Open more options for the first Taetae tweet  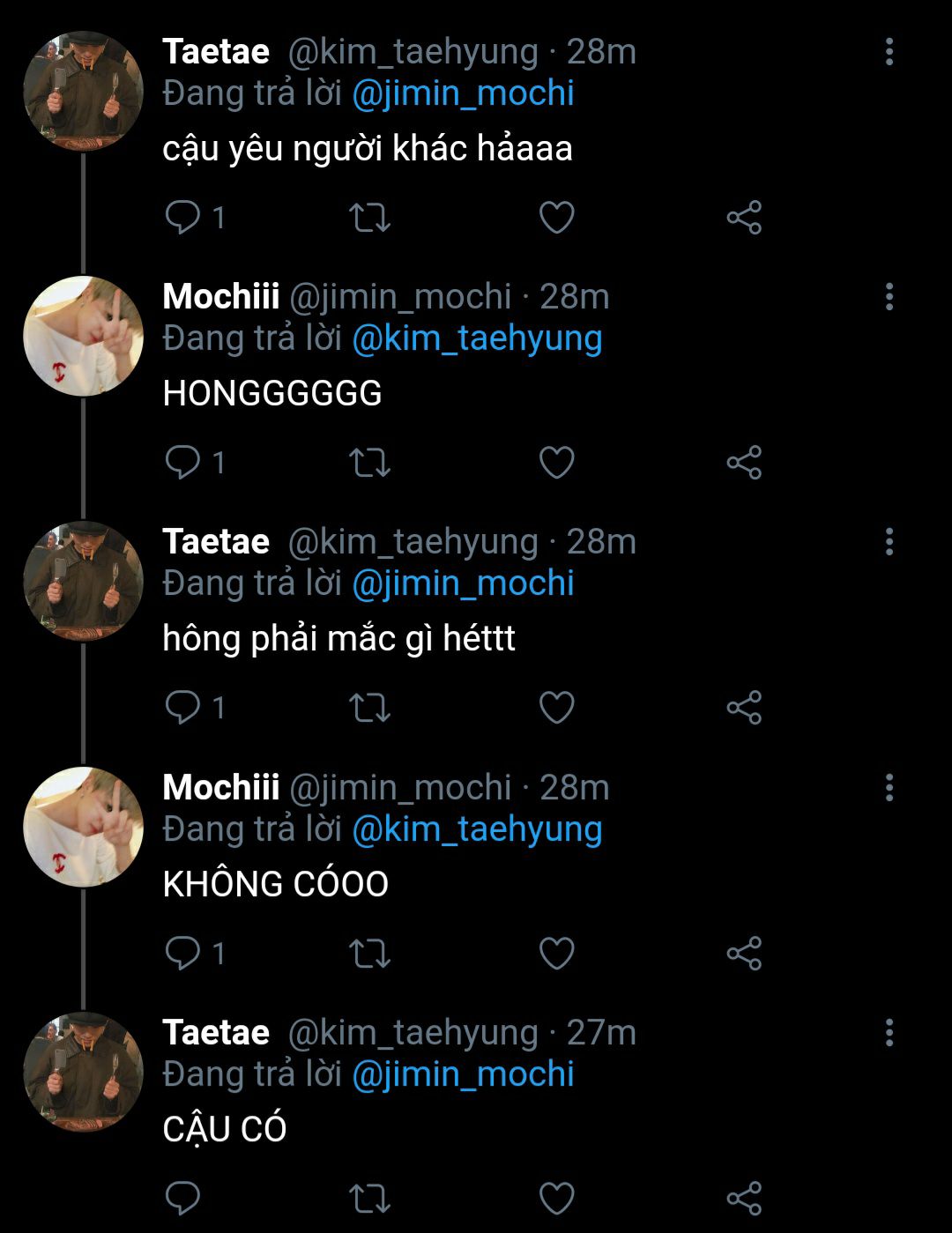[889, 52]
